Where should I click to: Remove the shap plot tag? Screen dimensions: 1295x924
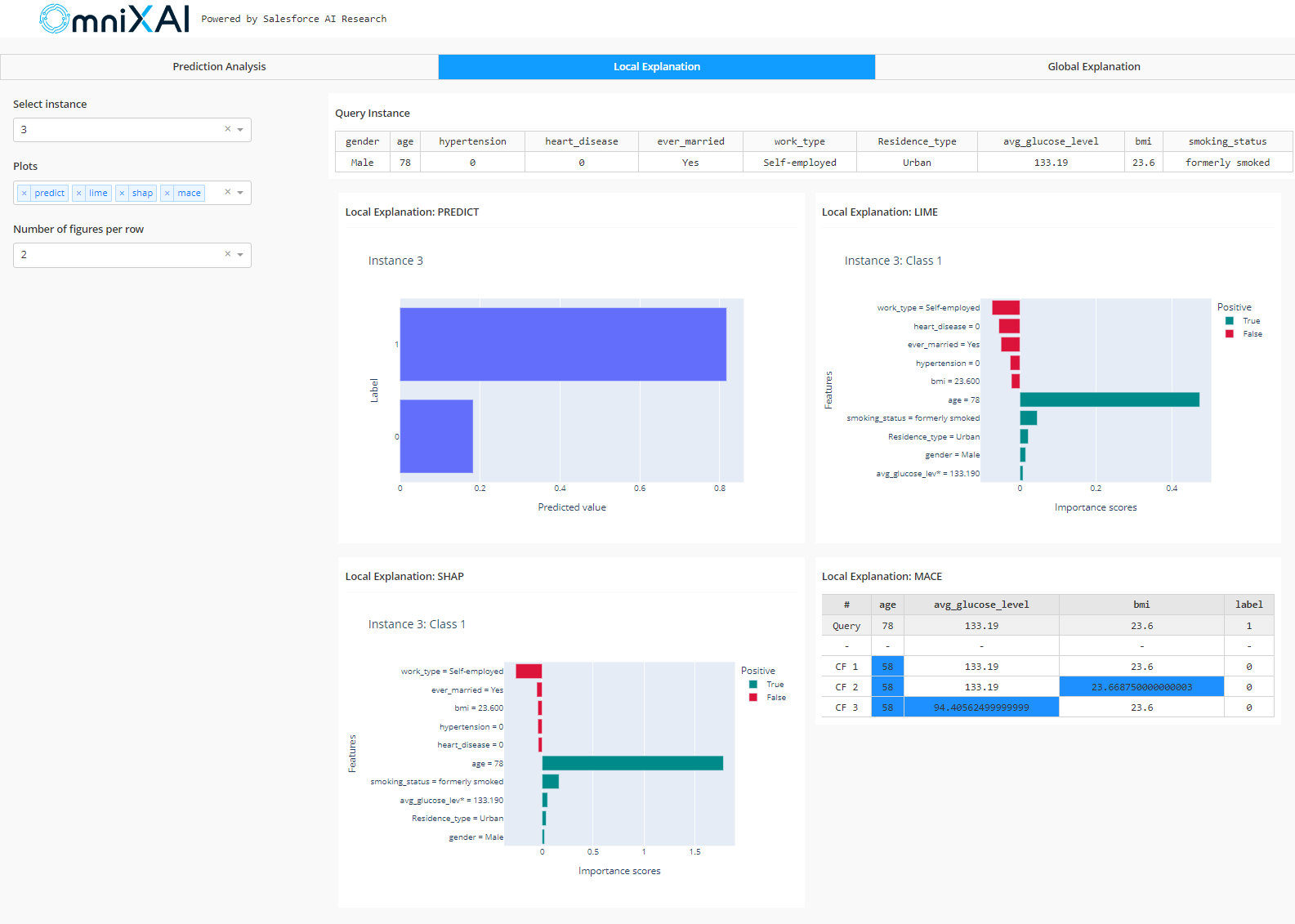(123, 193)
